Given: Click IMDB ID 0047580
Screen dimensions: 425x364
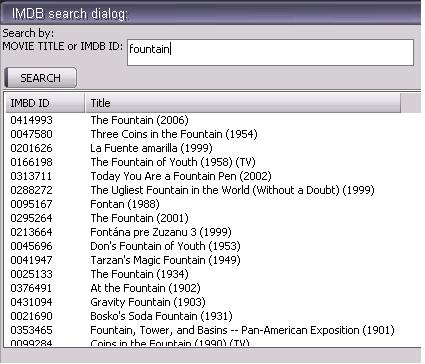Looking at the screenshot, I should [x=31, y=134].
